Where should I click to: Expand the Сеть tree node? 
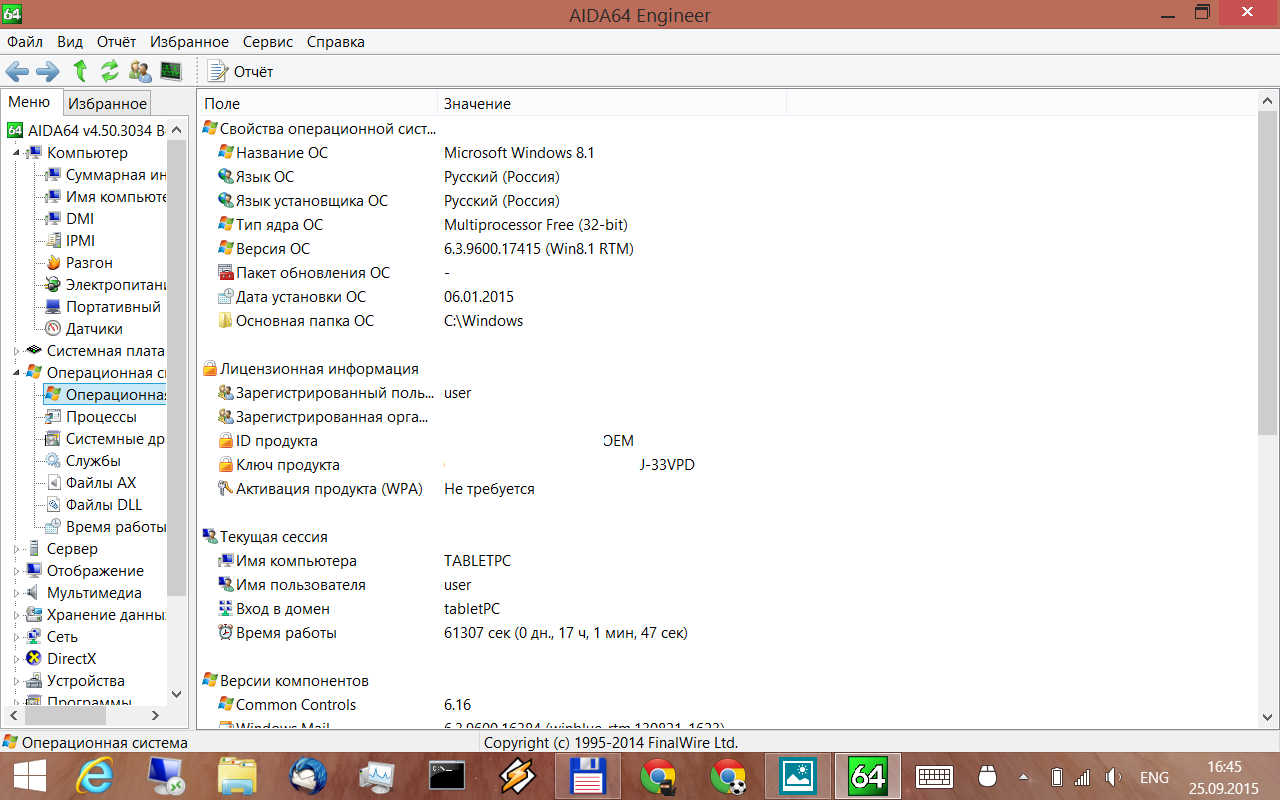(x=16, y=637)
